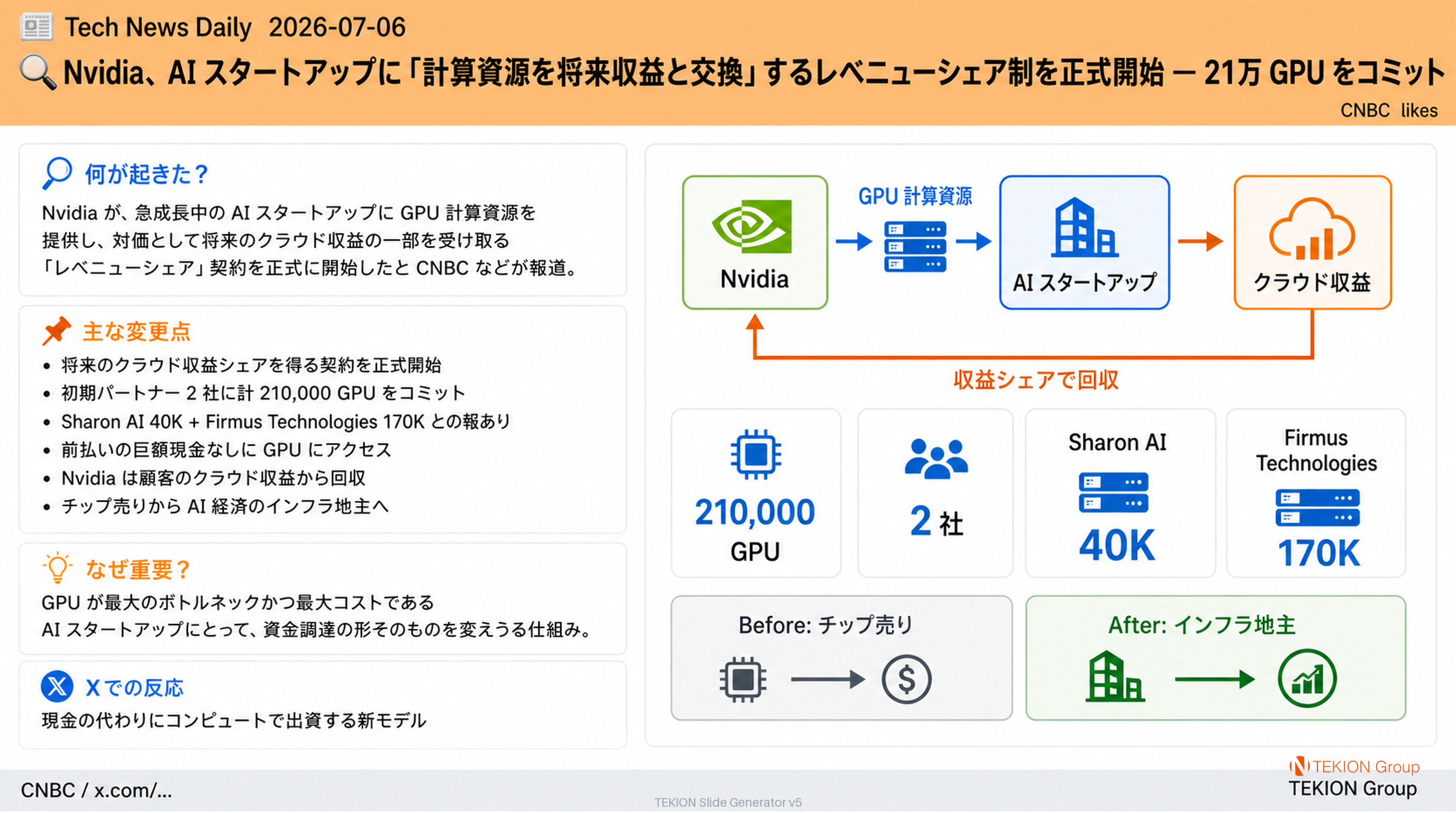Click the people group icon above 2 社

pyautogui.click(x=936, y=458)
